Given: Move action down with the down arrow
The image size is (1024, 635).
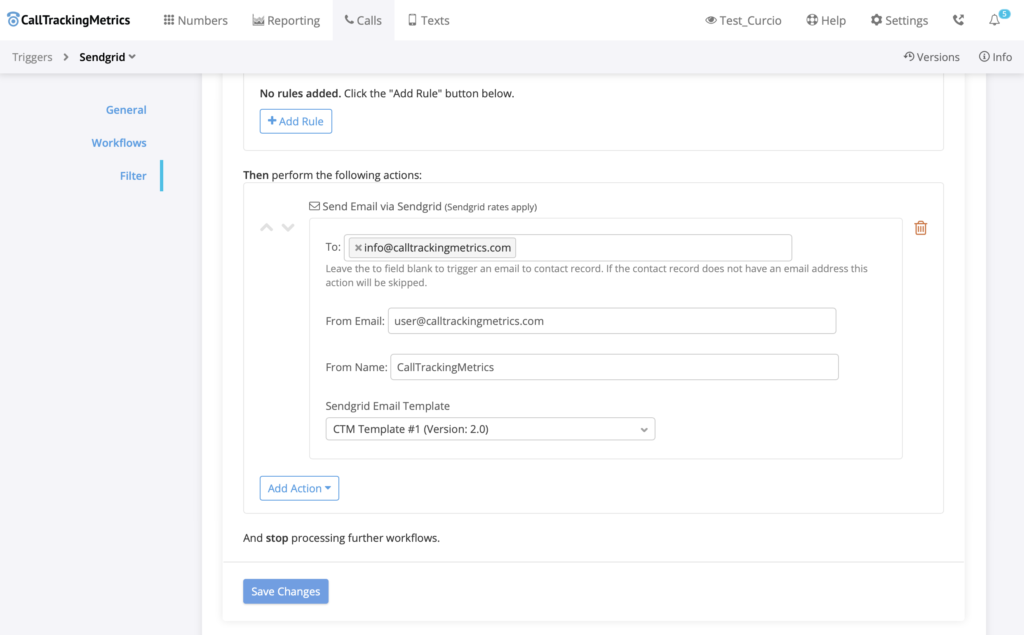Looking at the screenshot, I should click(x=288, y=228).
